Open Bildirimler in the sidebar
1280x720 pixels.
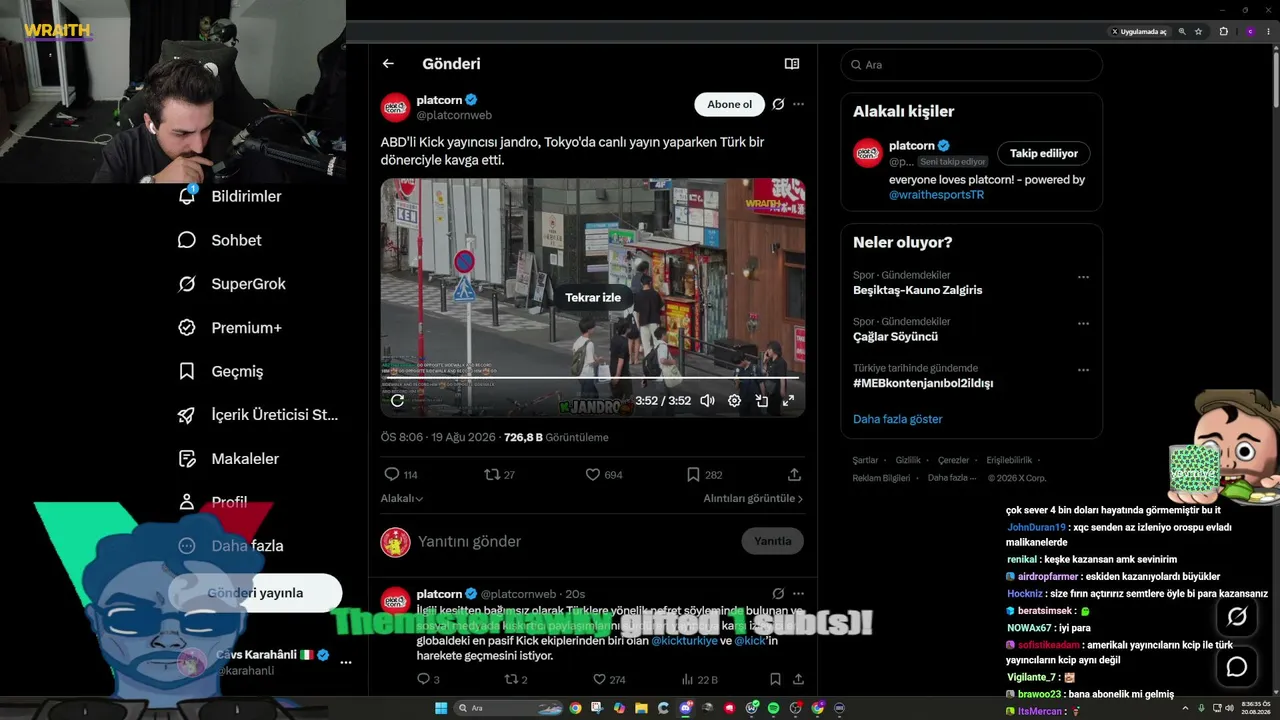229,196
